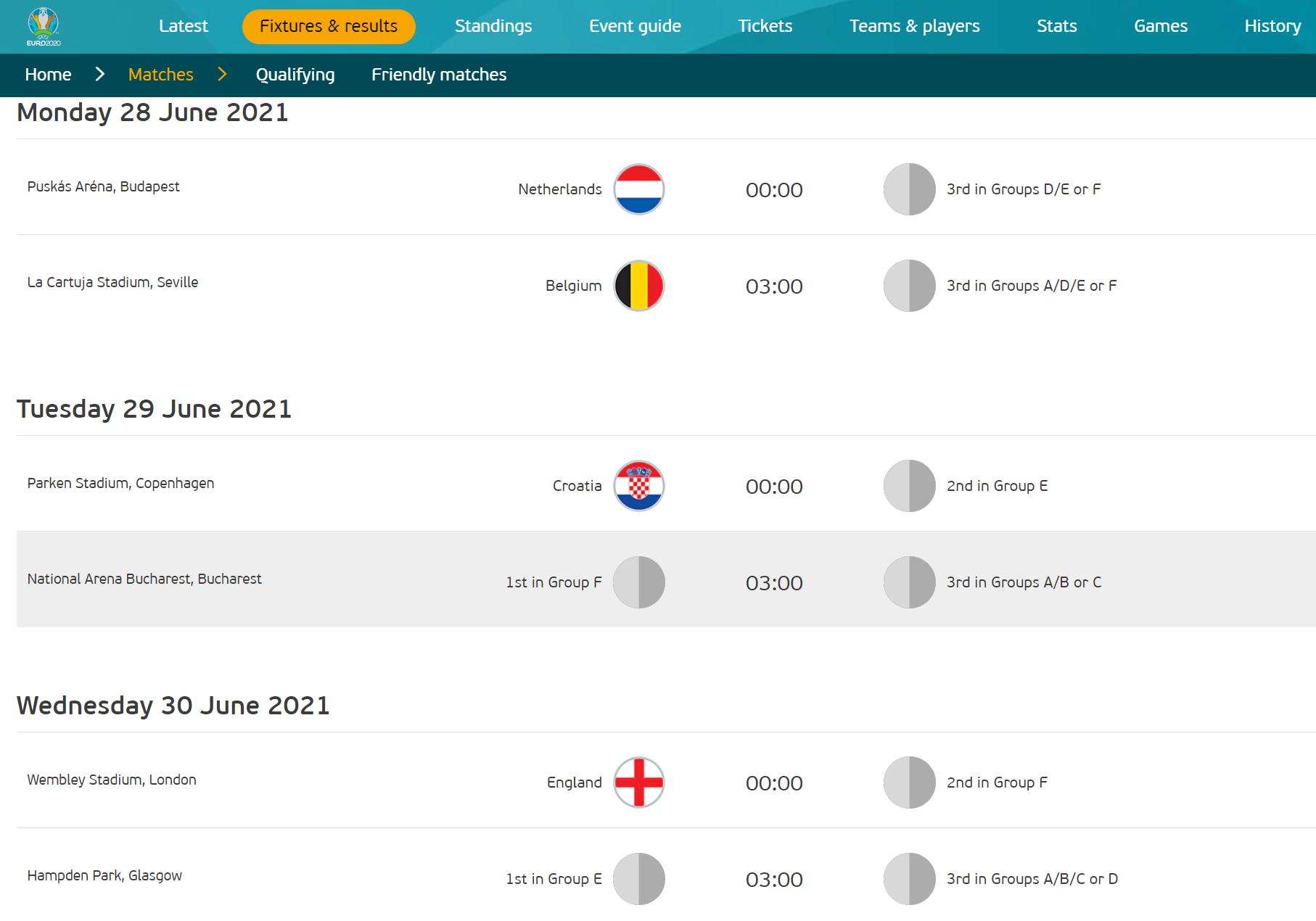
Task: Click placeholder badge for 2nd in Group E
Action: (x=909, y=486)
